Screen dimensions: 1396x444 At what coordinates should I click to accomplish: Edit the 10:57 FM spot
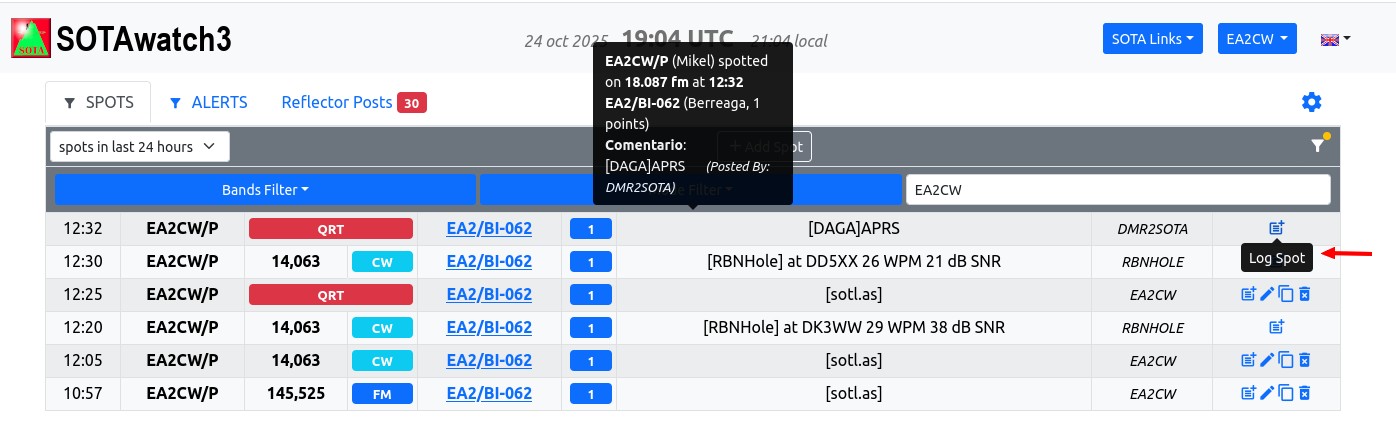point(1267,394)
